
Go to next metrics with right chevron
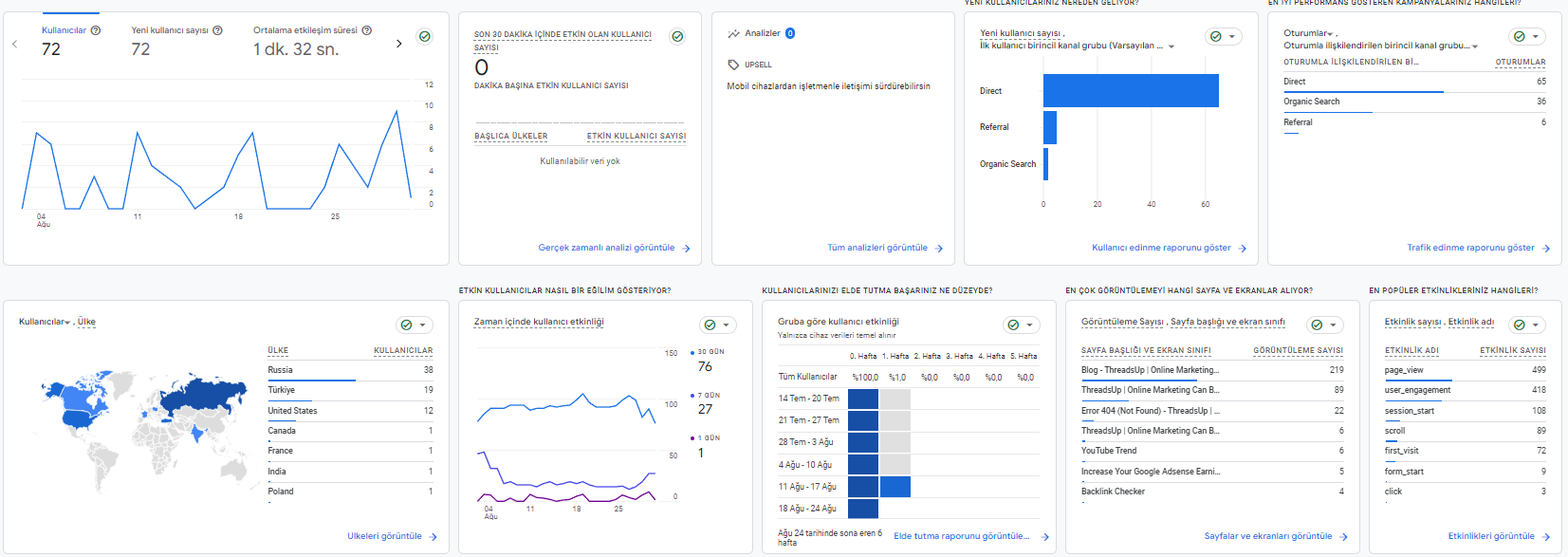(x=398, y=44)
